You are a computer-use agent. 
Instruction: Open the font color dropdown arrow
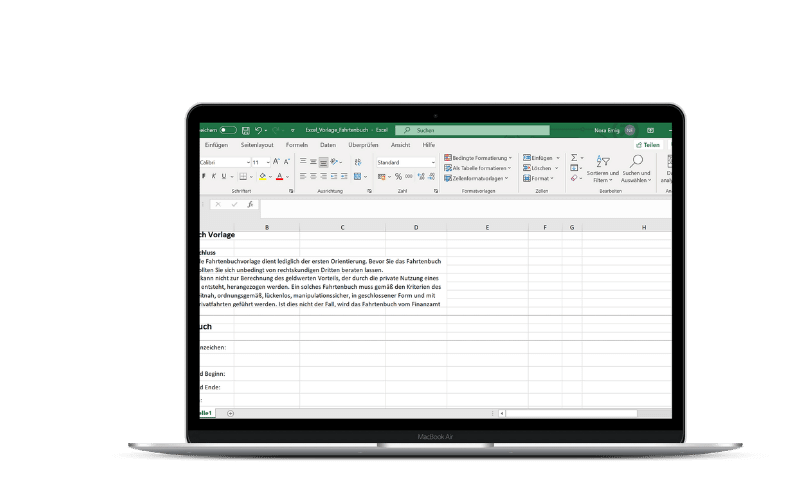click(288, 177)
